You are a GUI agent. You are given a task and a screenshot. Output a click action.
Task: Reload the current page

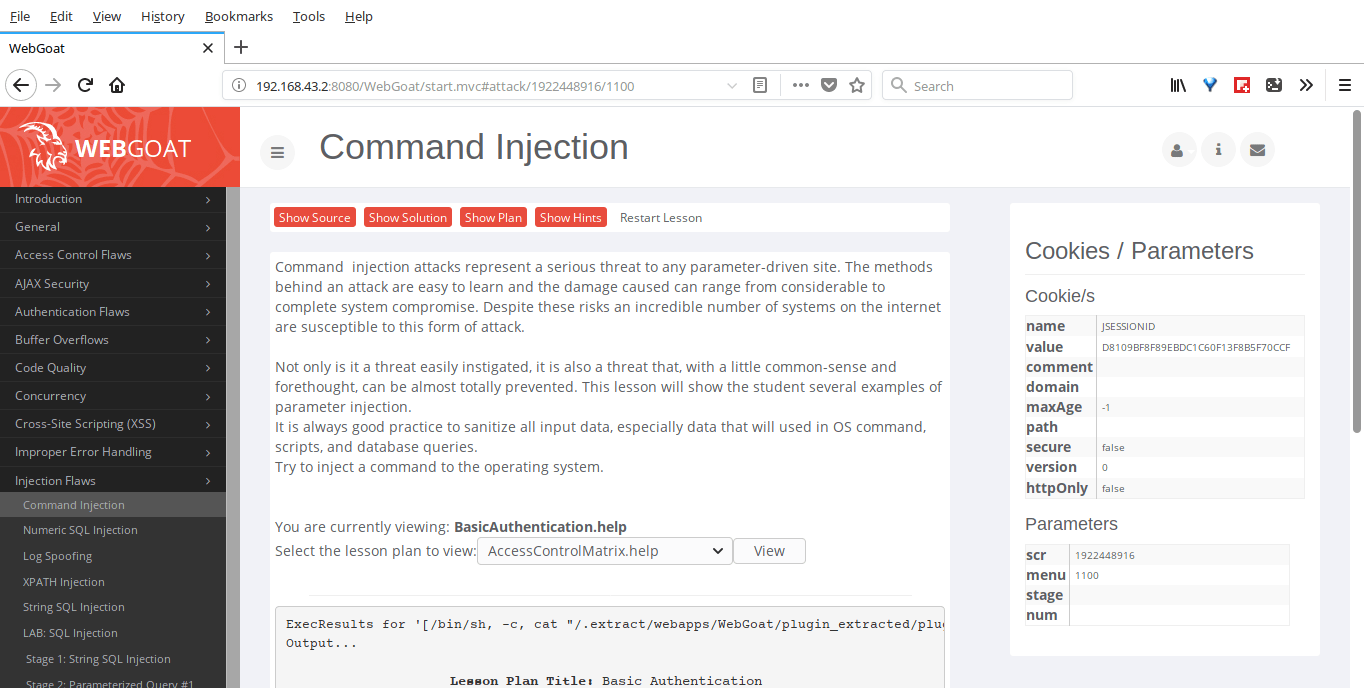coord(85,86)
